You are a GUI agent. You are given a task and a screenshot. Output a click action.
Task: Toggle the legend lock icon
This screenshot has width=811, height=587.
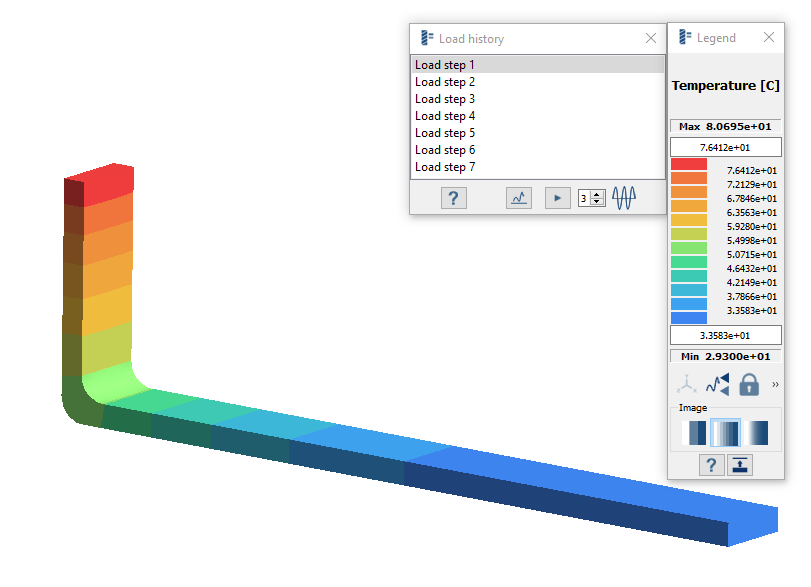tap(748, 384)
